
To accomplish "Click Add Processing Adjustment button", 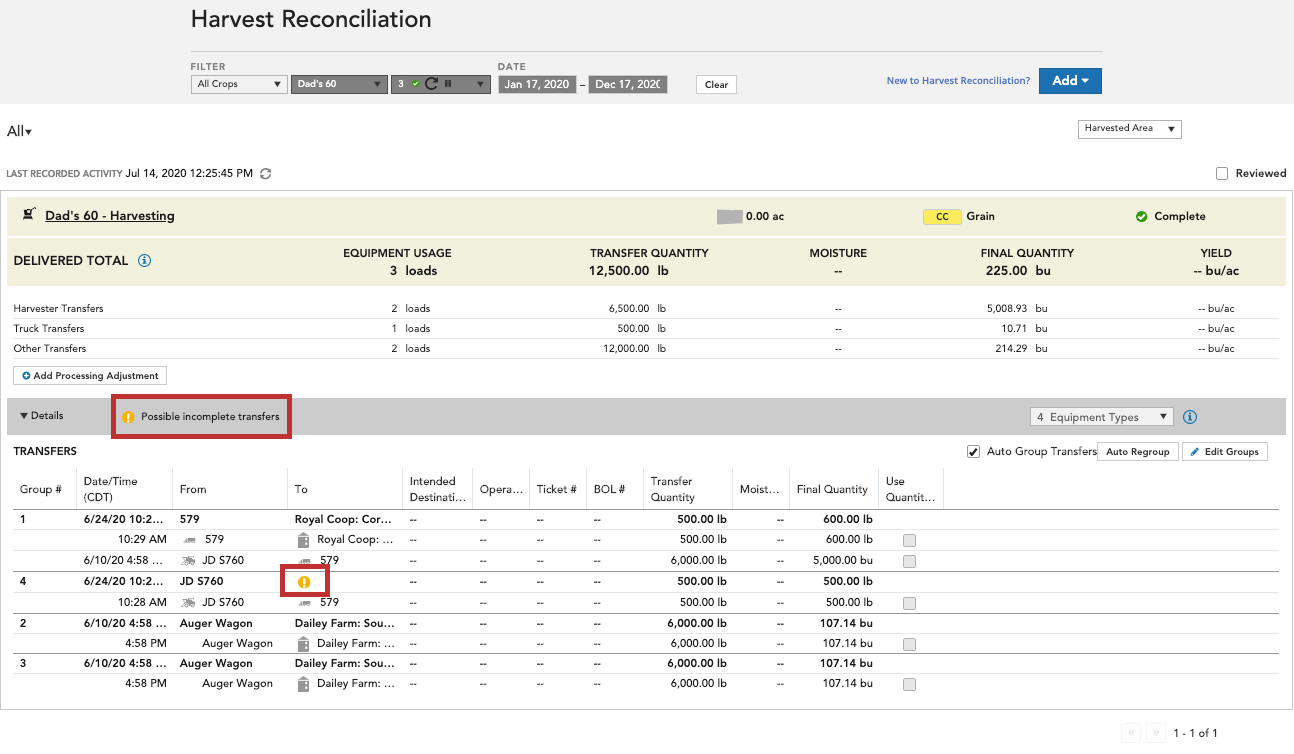I will (90, 376).
